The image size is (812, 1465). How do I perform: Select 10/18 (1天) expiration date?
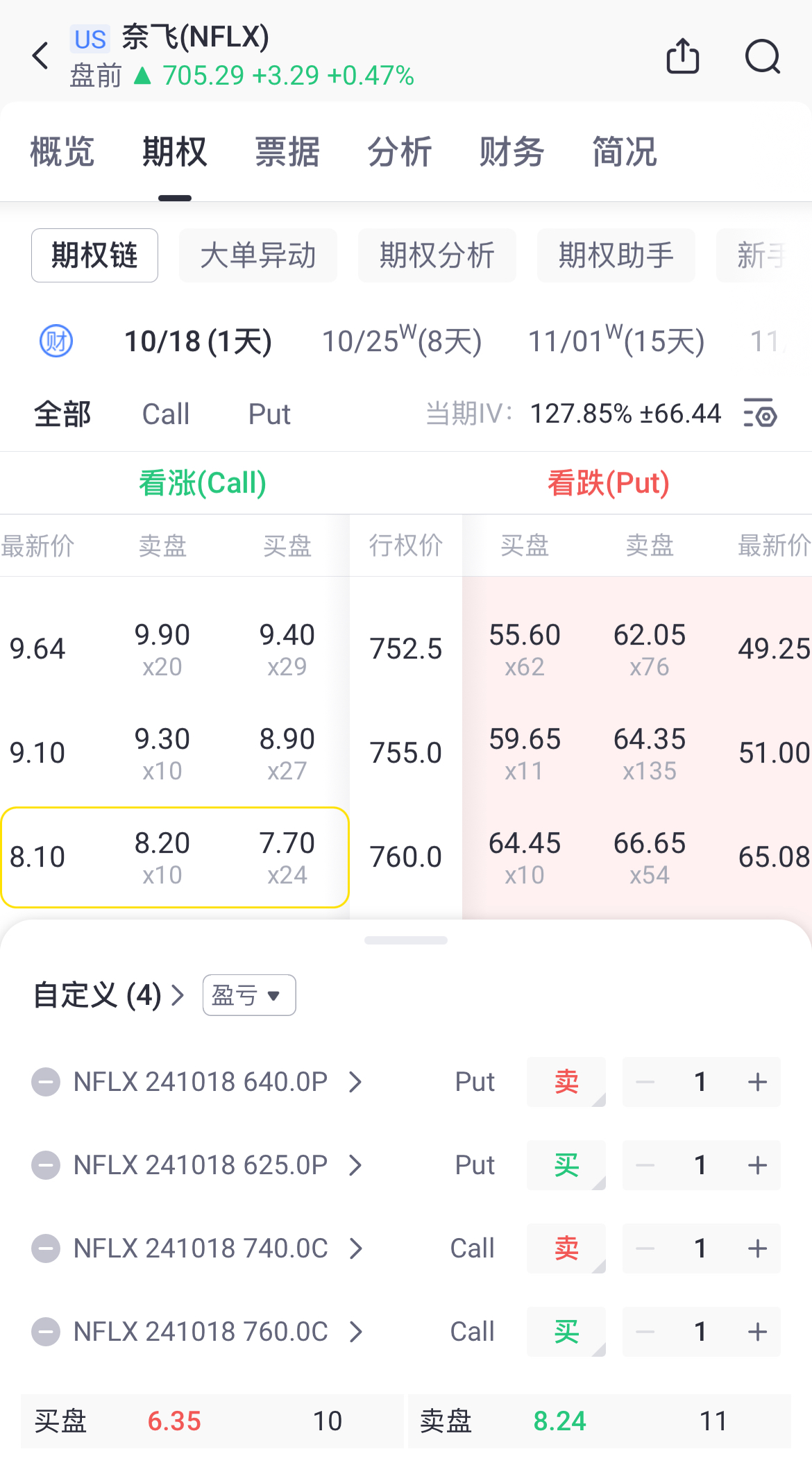pos(198,341)
